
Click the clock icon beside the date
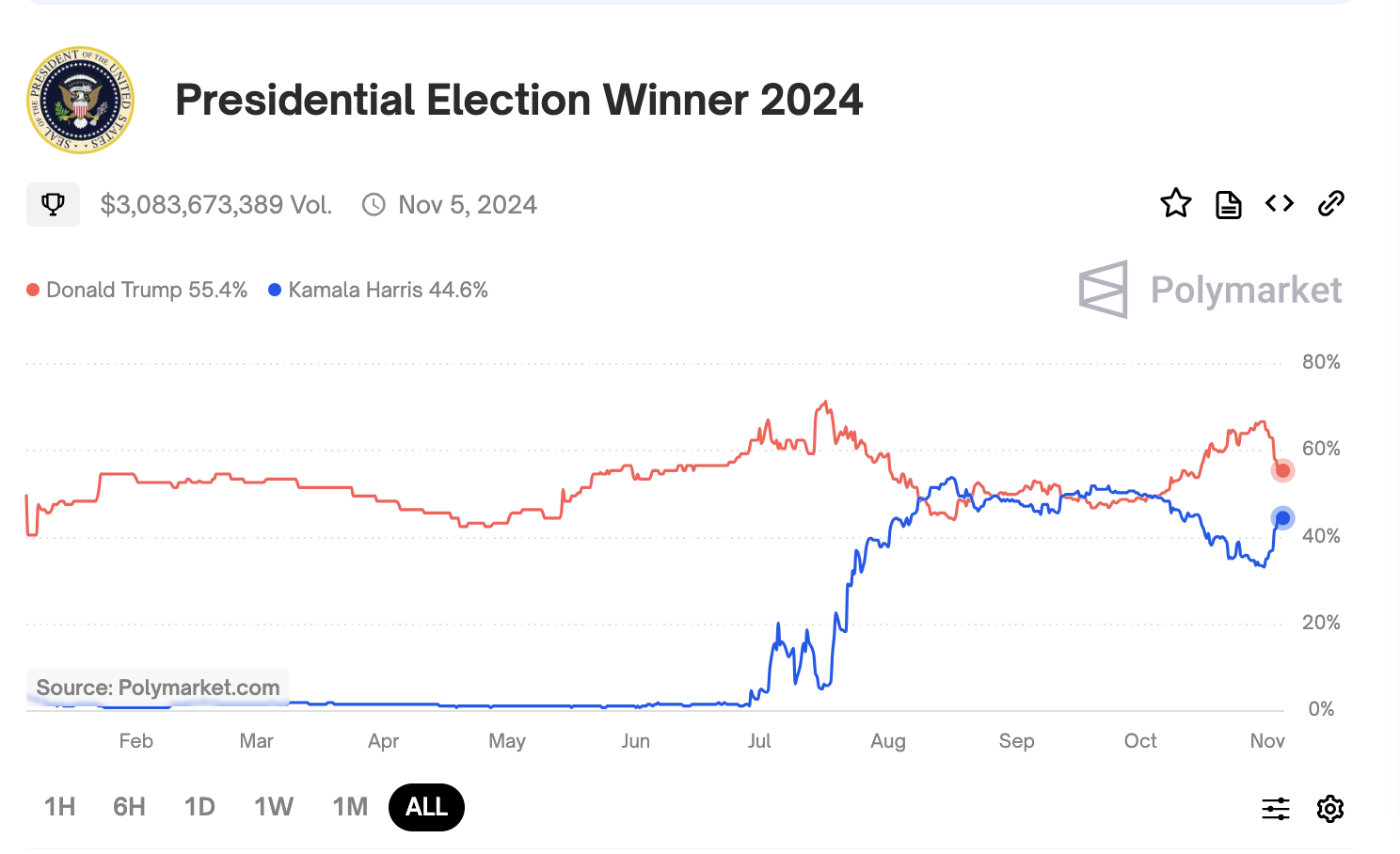[x=374, y=204]
